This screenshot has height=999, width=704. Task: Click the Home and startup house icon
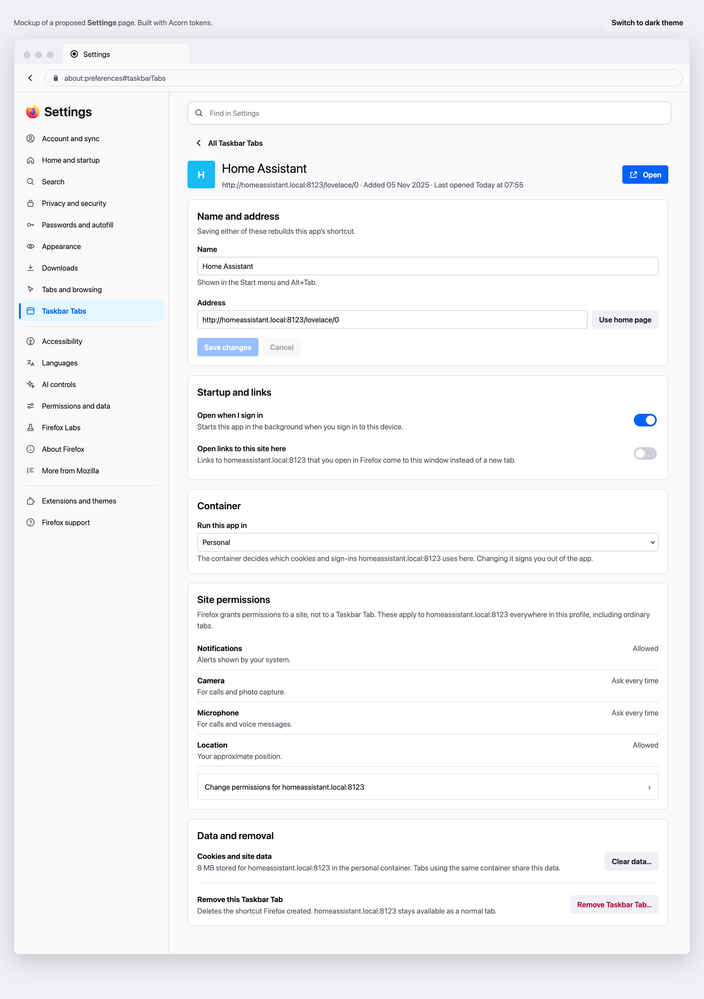[x=30, y=160]
